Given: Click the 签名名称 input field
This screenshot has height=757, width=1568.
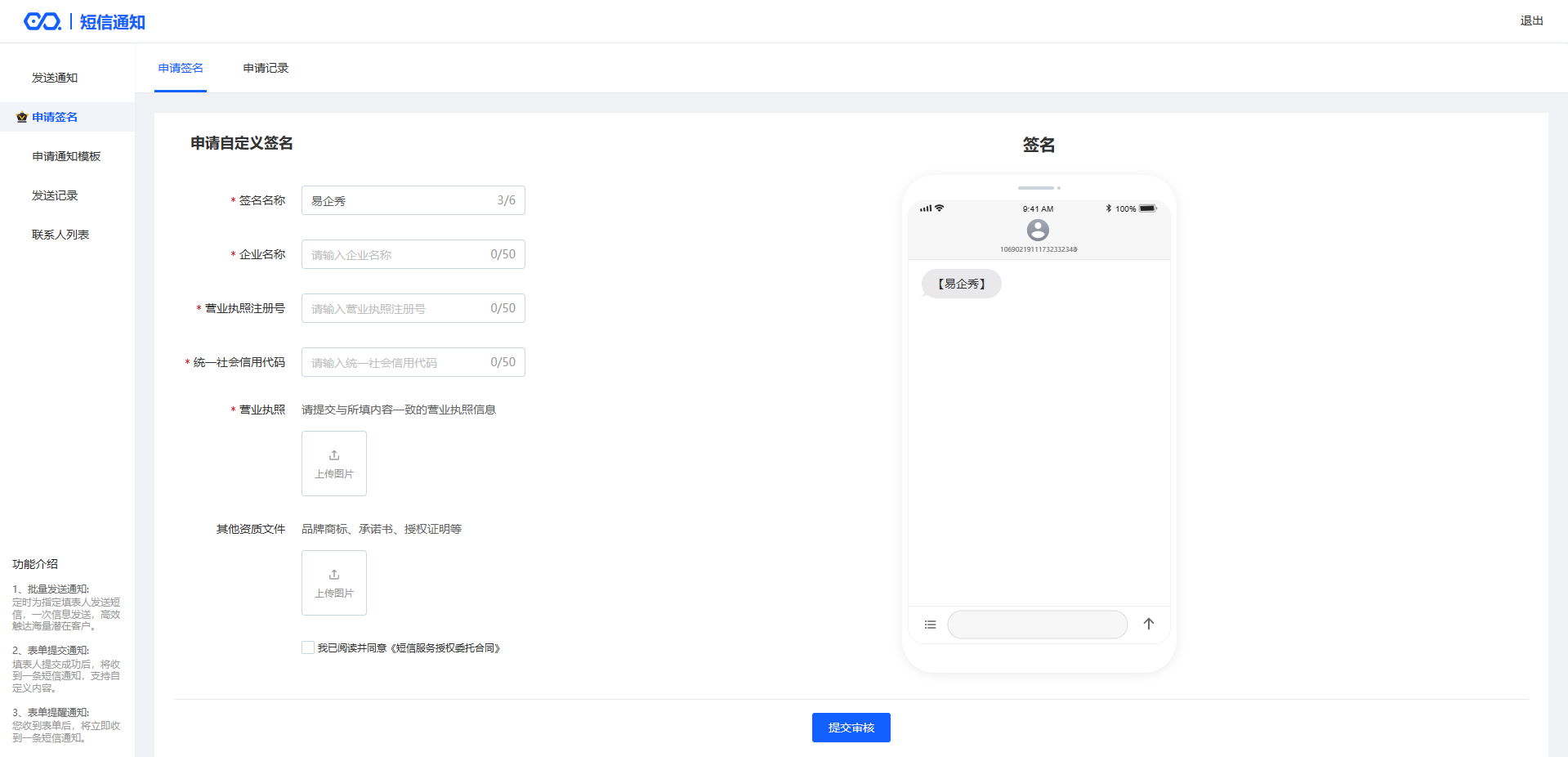Looking at the screenshot, I should 413,200.
